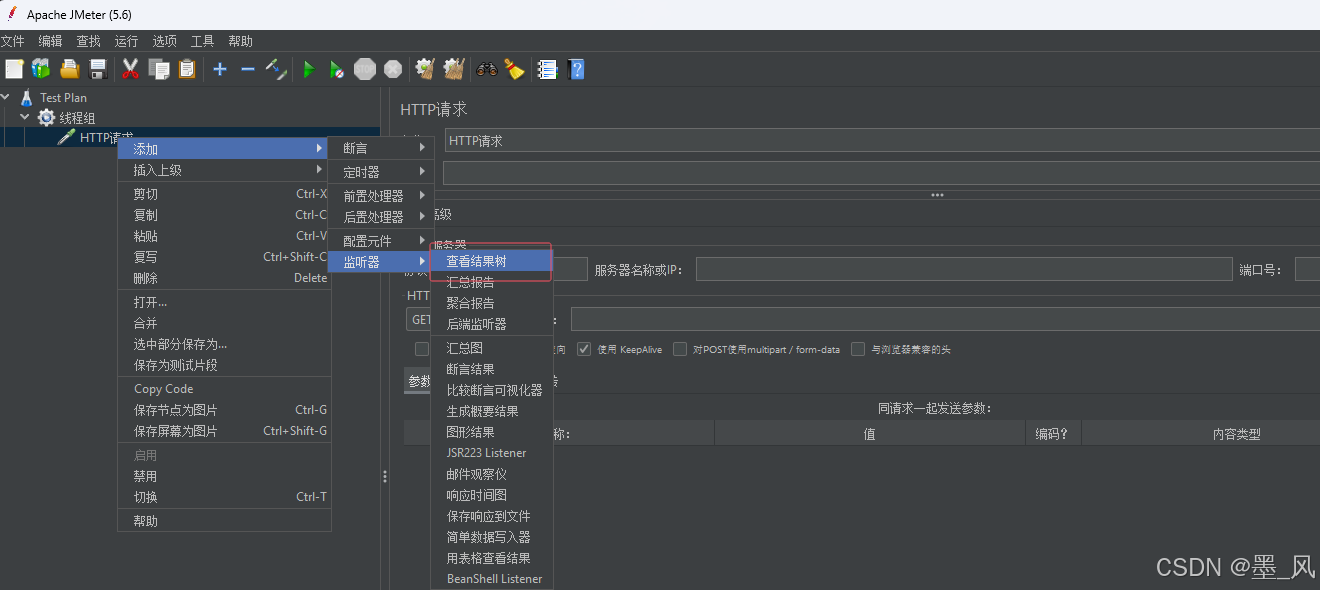This screenshot has width=1320, height=590.
Task: Open the 选项 menu in menu bar
Action: point(164,41)
